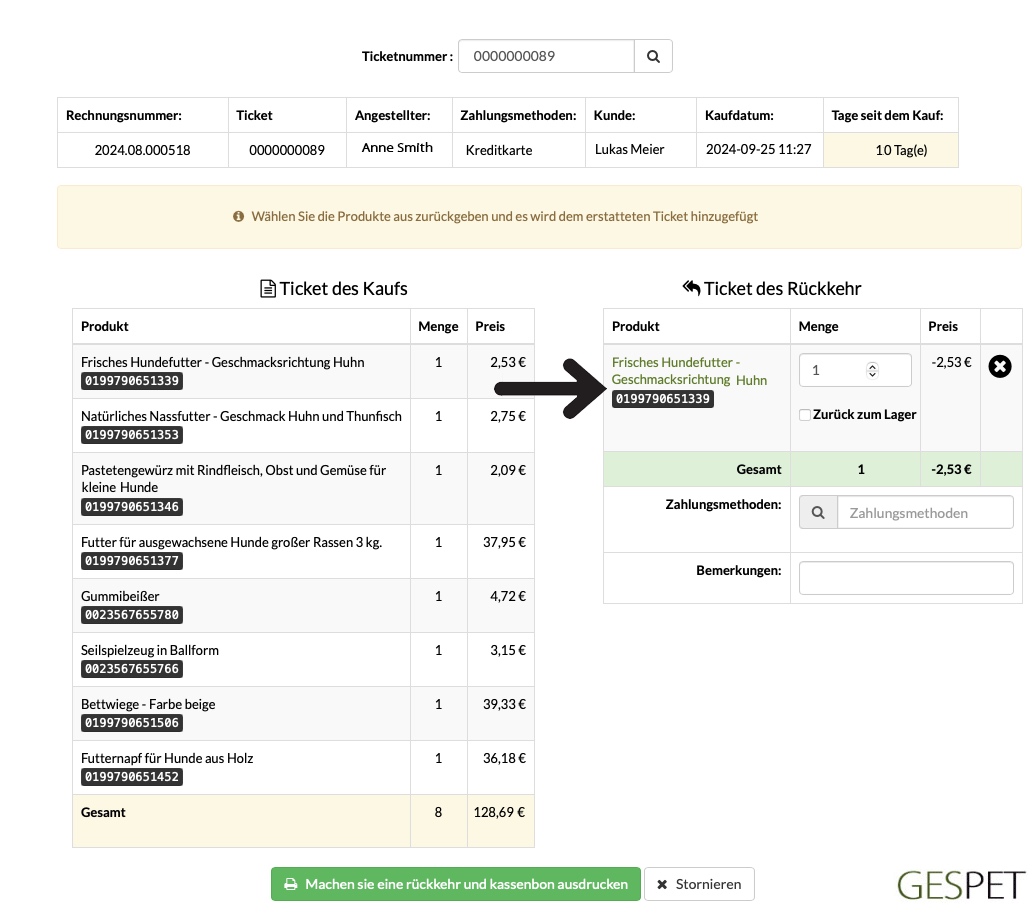The image size is (1033, 913).
Task: Click the price 4,72 €
Action: pyautogui.click(x=507, y=596)
